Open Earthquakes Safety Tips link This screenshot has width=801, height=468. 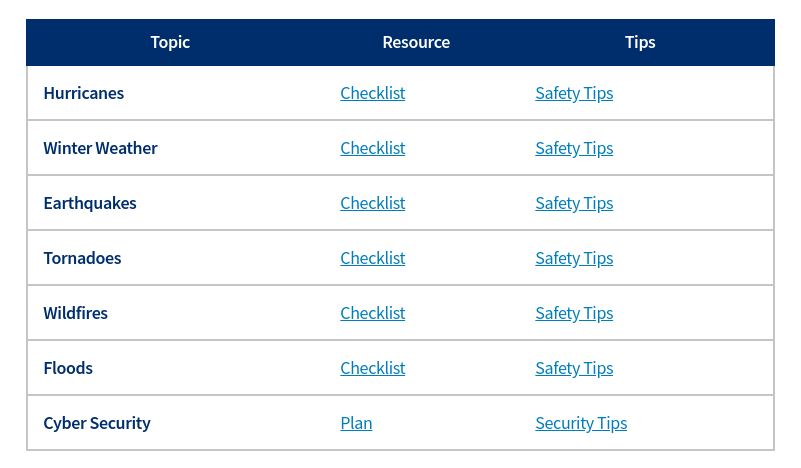(574, 203)
